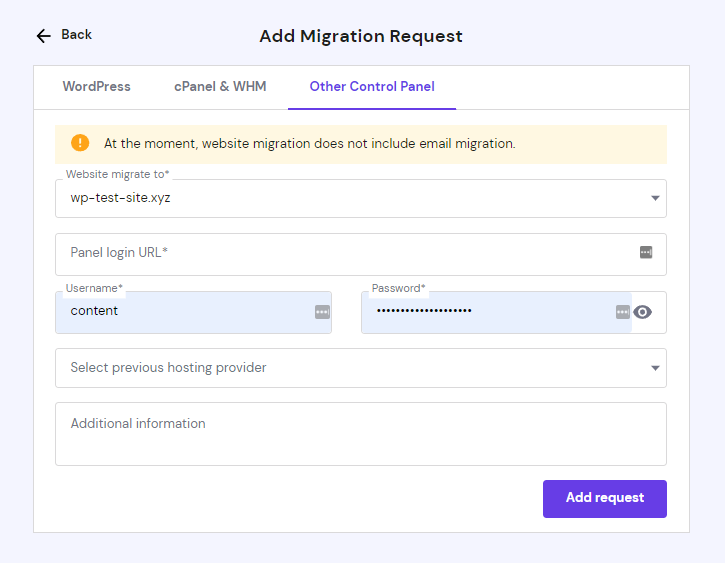The width and height of the screenshot is (725, 563).
Task: Click the arrow beside wp-test-site.xyz
Action: (655, 198)
